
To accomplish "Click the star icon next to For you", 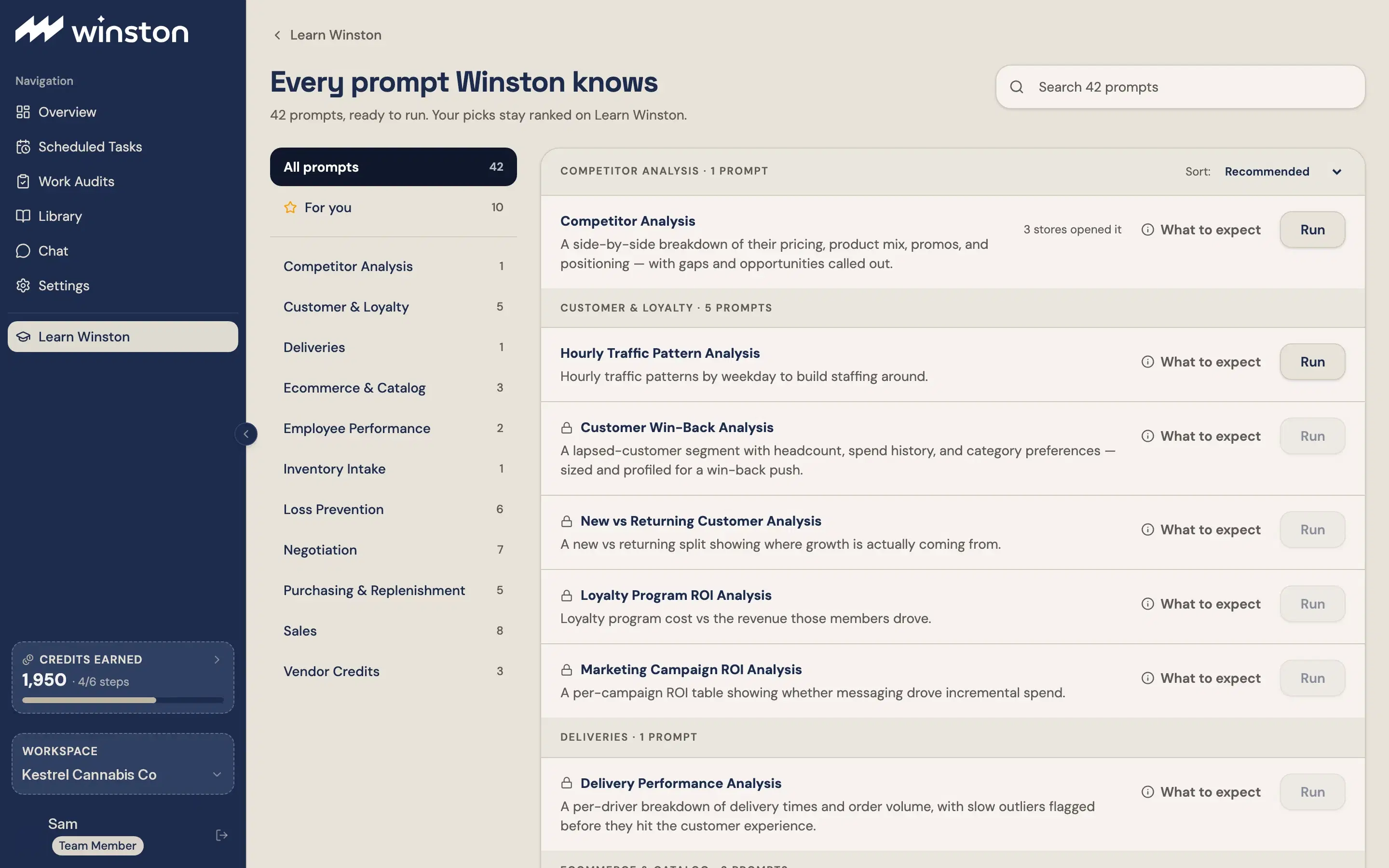I will pyautogui.click(x=290, y=207).
